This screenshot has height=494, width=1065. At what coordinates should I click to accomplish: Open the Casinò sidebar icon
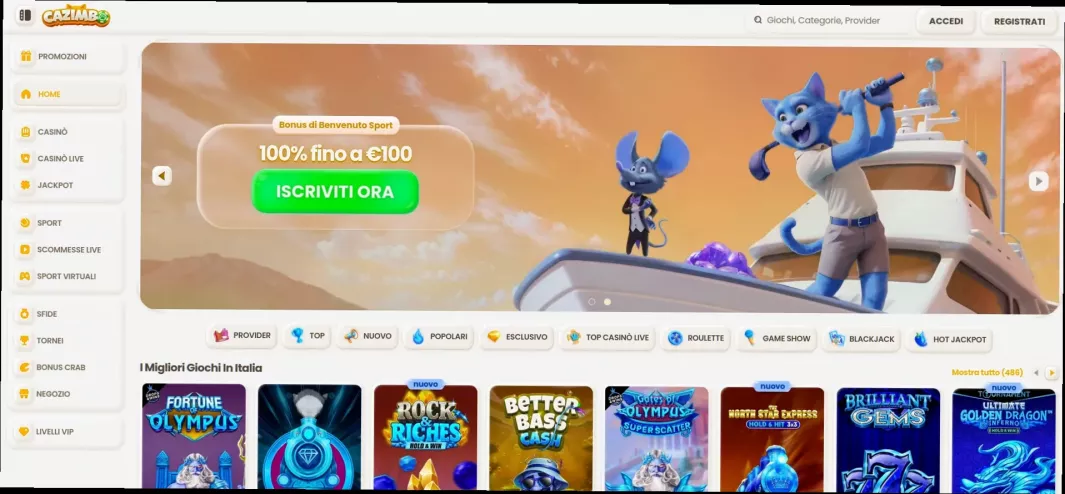click(x=26, y=132)
